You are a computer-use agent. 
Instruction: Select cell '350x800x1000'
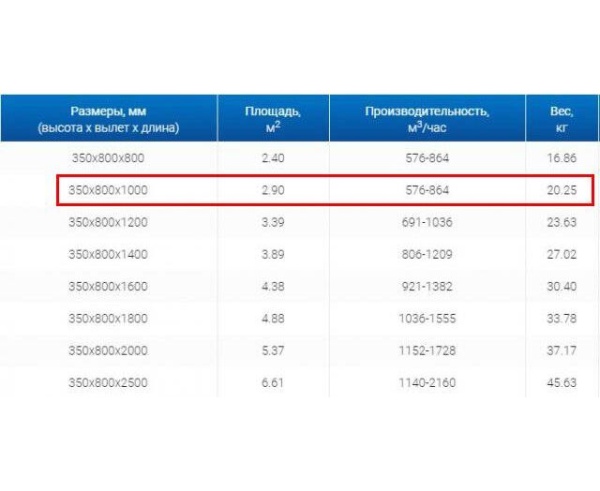[x=108, y=190]
